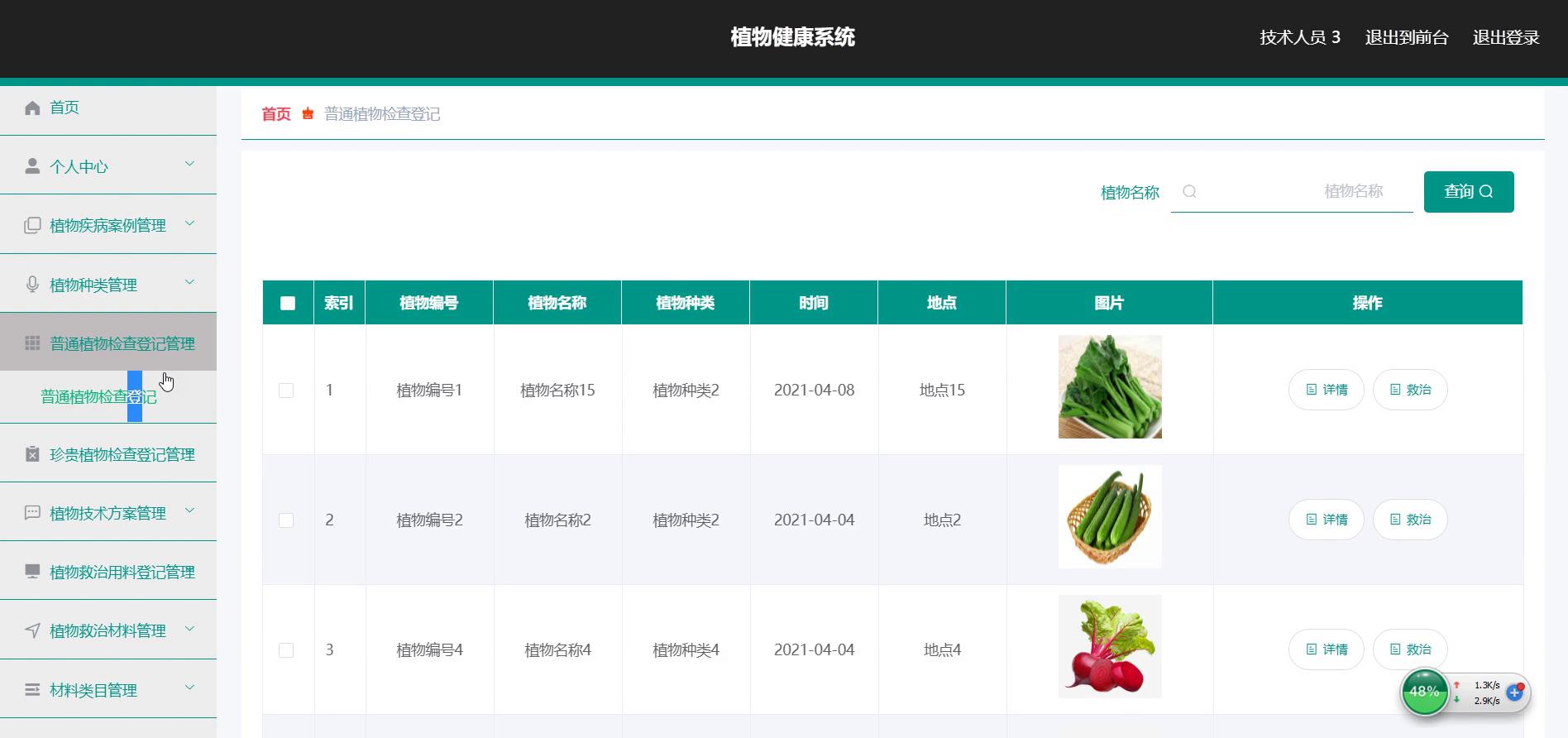The image size is (1568, 738).
Task: Select the checkbox for row 植物编号4
Action: point(286,650)
